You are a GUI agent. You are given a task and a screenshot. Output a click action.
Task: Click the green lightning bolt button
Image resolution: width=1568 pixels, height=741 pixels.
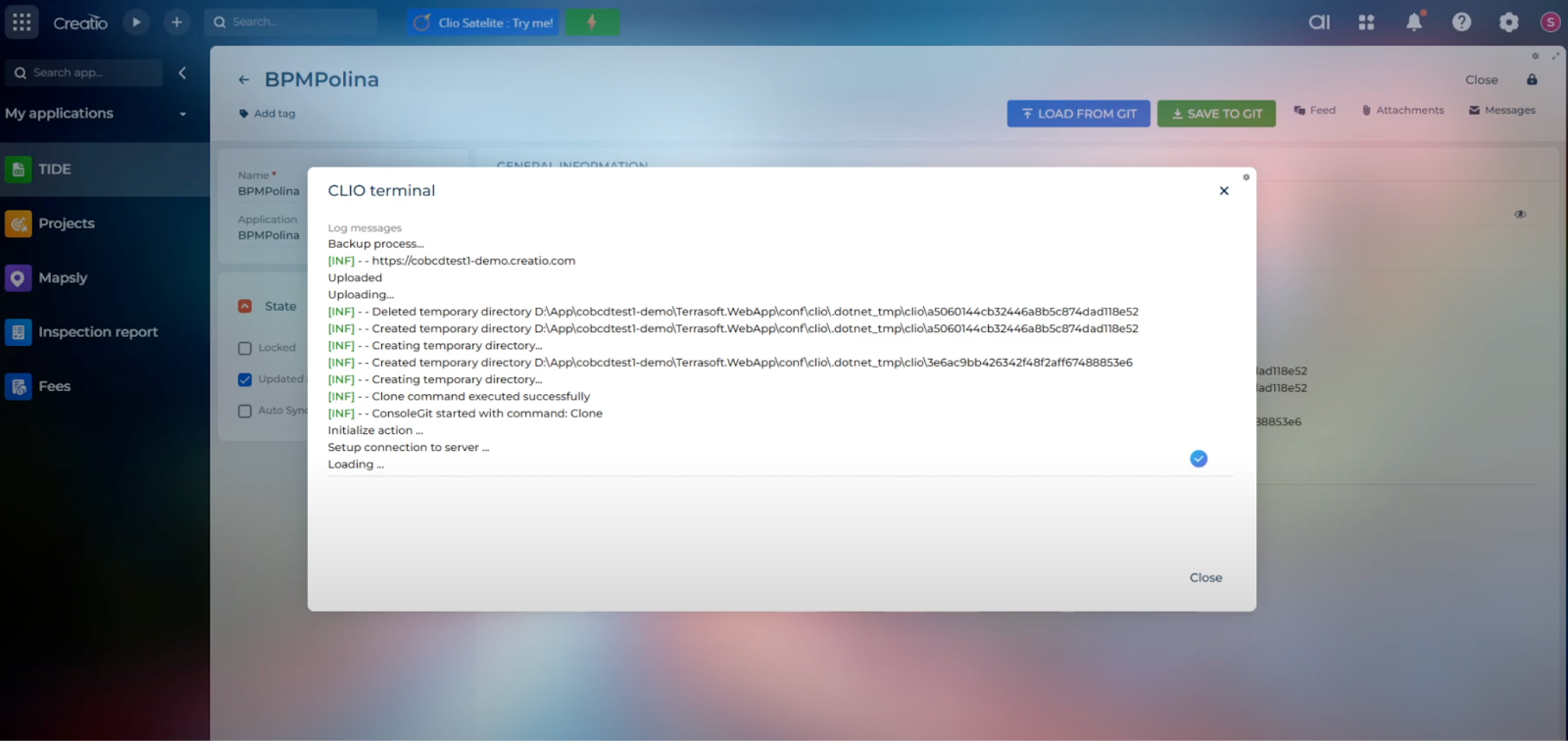point(592,22)
